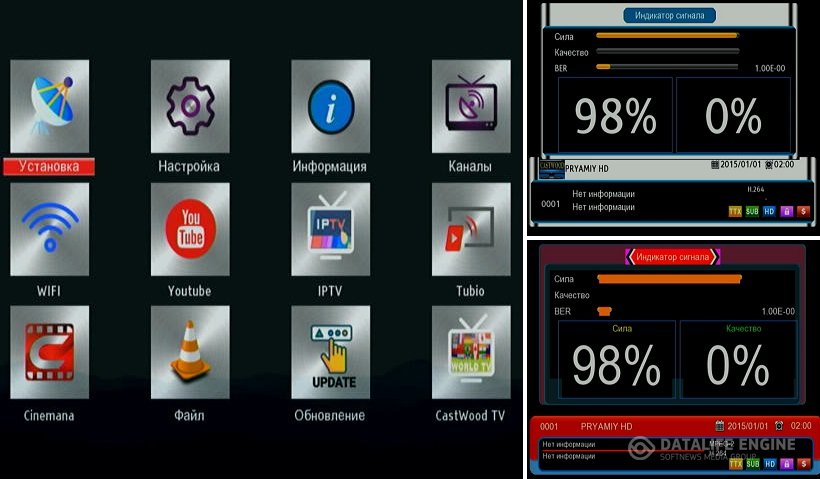The image size is (820, 479).
Task: Click SUB icon in top info bar
Action: (x=752, y=211)
